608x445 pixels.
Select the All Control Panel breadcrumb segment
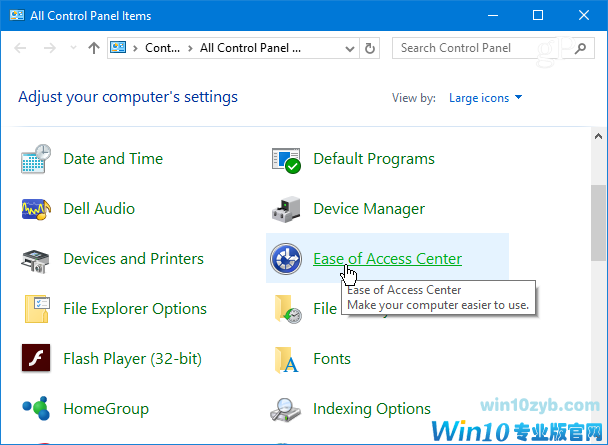pyautogui.click(x=250, y=48)
